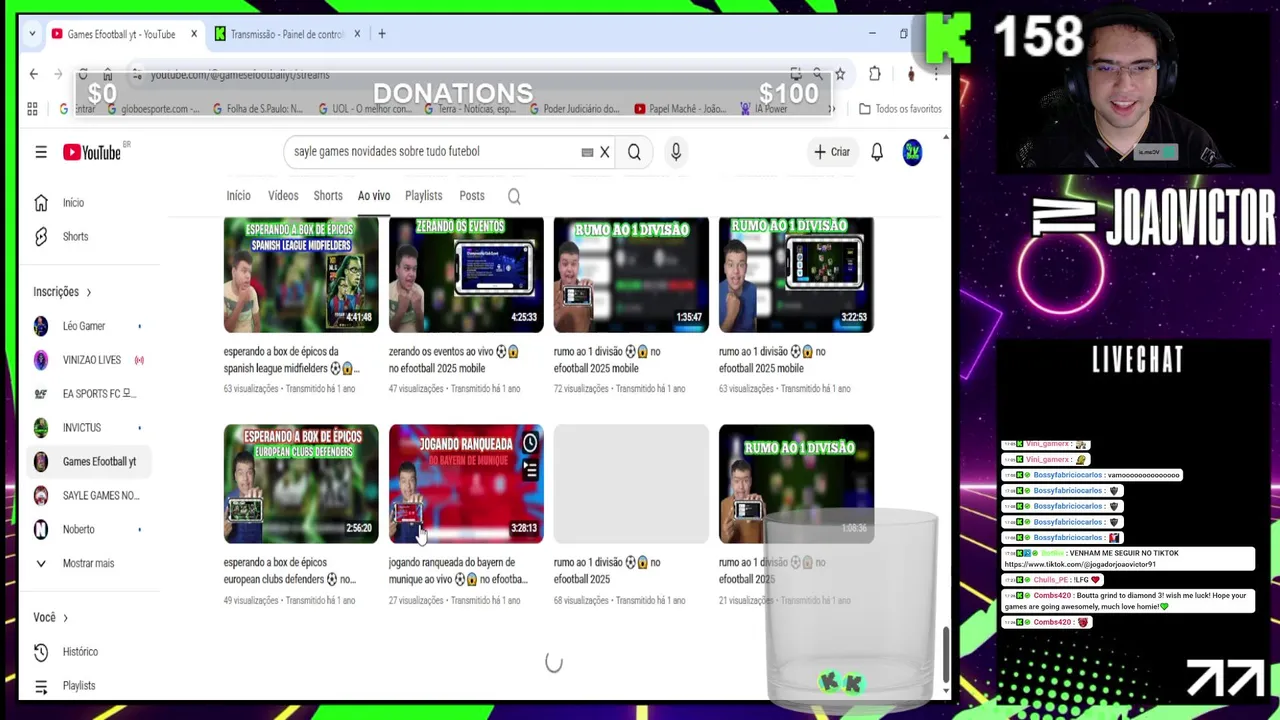Click 'esperando a box de épicos european' title
Image resolution: width=1280 pixels, height=720 pixels.
point(290,571)
